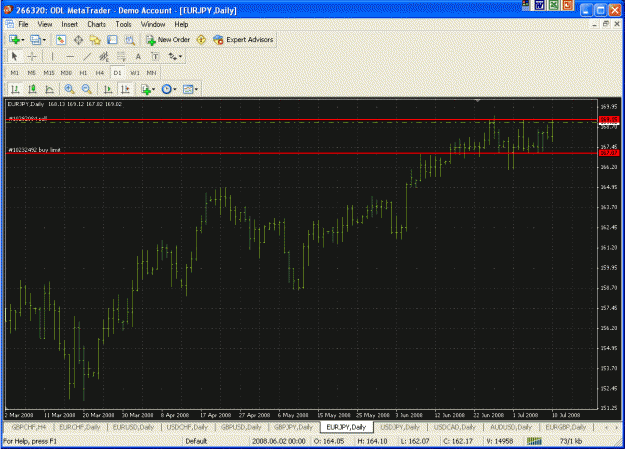Open the Help menu

181,24
